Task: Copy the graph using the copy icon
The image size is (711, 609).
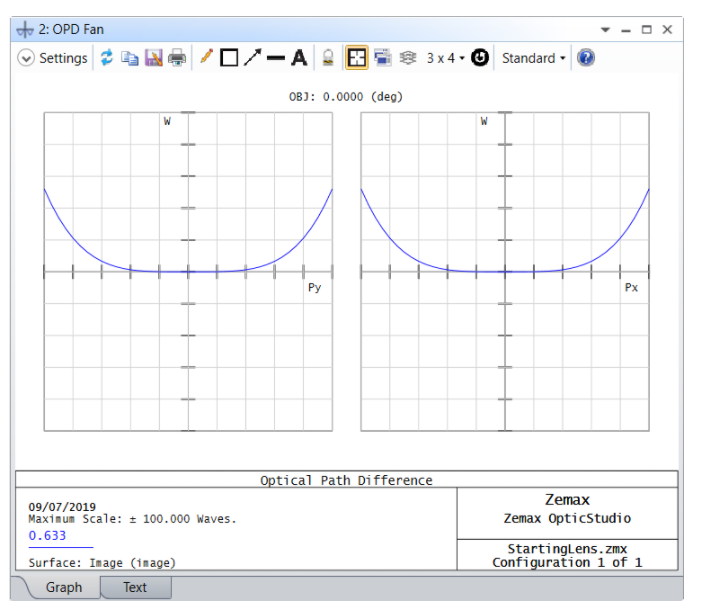Action: 130,58
